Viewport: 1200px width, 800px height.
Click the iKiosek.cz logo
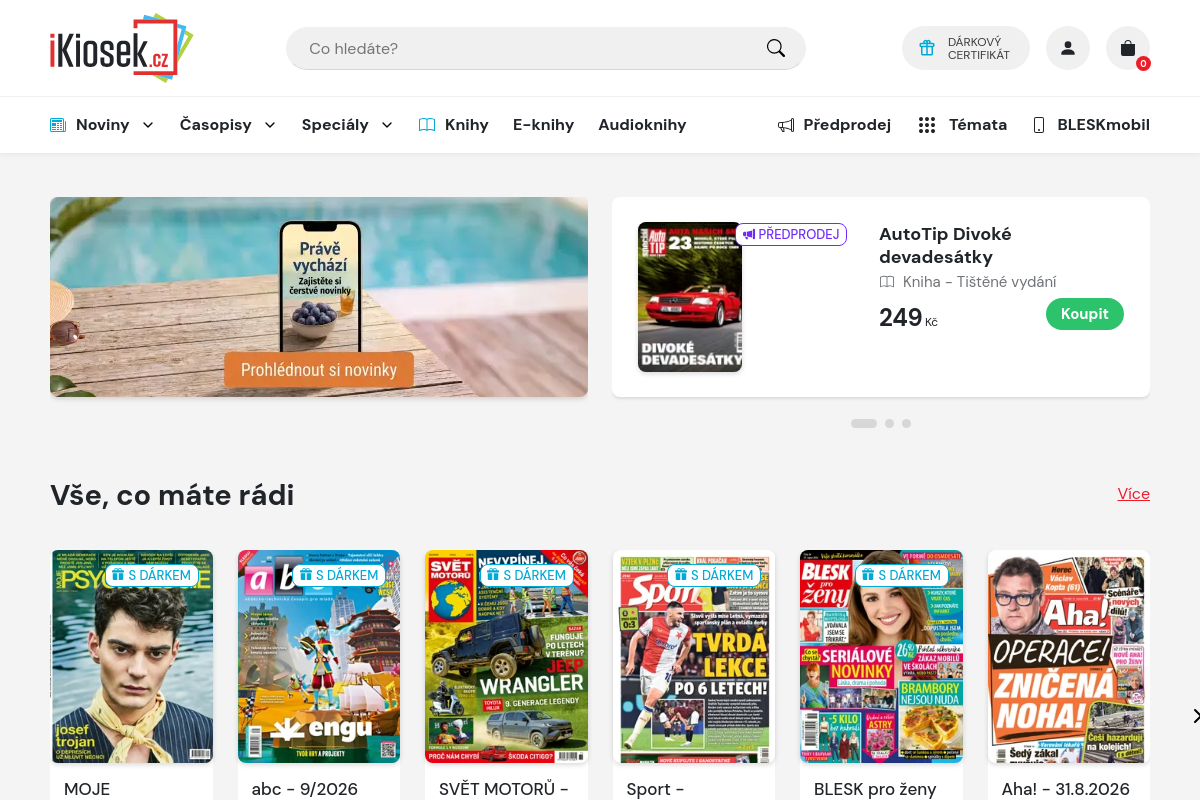point(121,48)
